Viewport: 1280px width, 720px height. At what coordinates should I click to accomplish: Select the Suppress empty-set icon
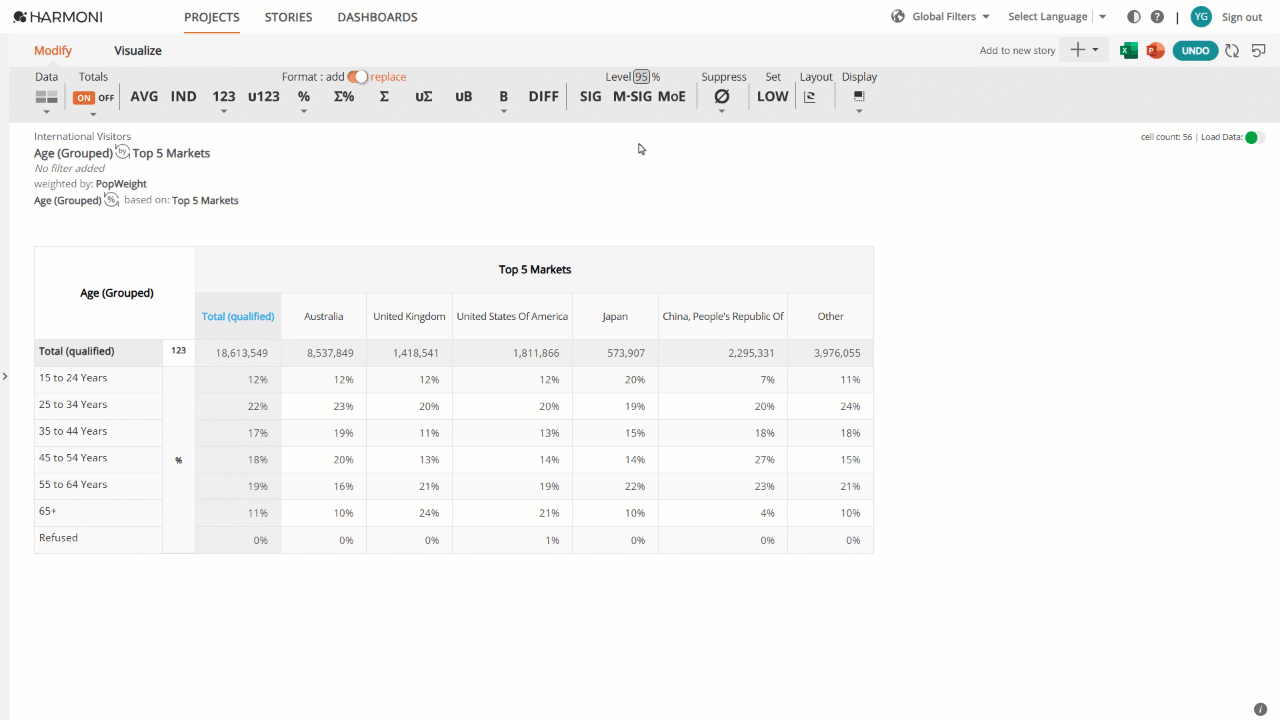[x=721, y=97]
